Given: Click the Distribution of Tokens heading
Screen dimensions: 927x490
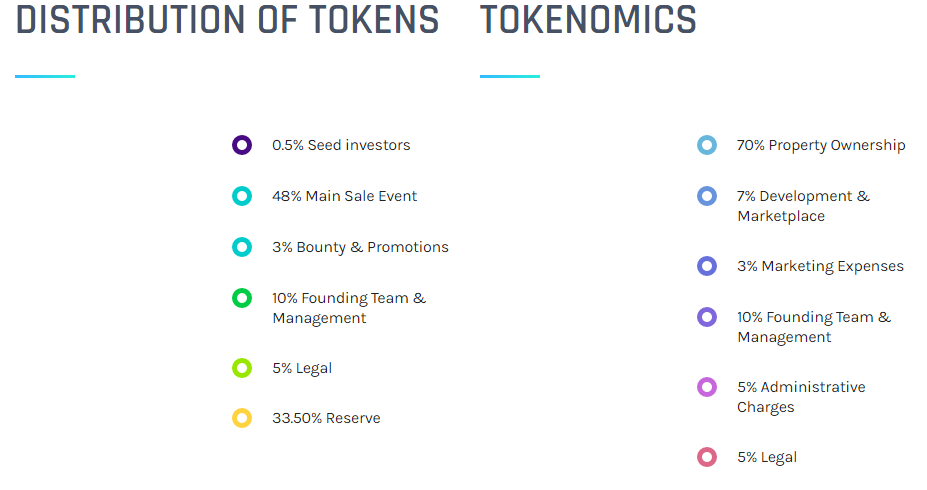Looking at the screenshot, I should [228, 20].
